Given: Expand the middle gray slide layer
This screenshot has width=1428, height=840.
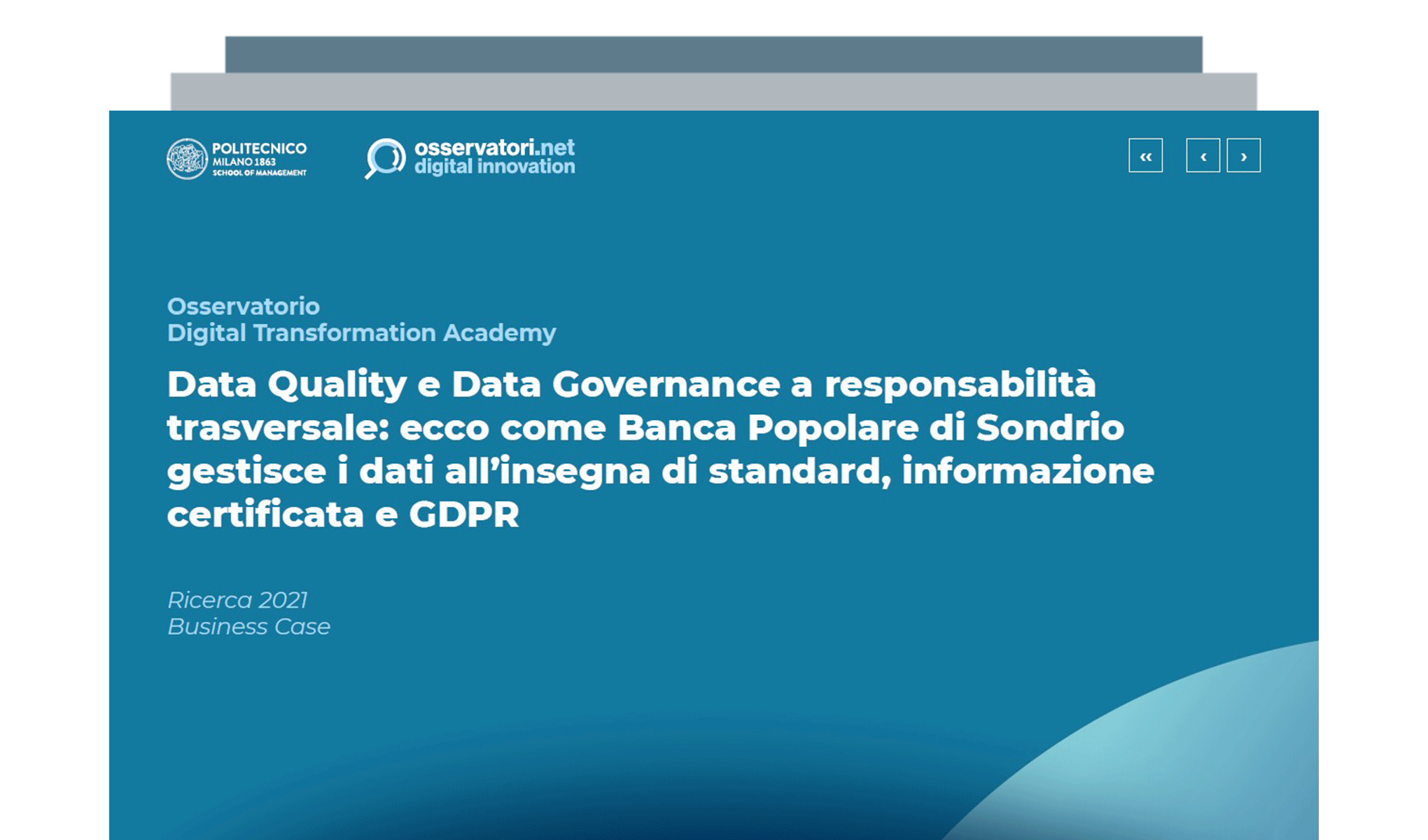Looking at the screenshot, I should click(714, 91).
